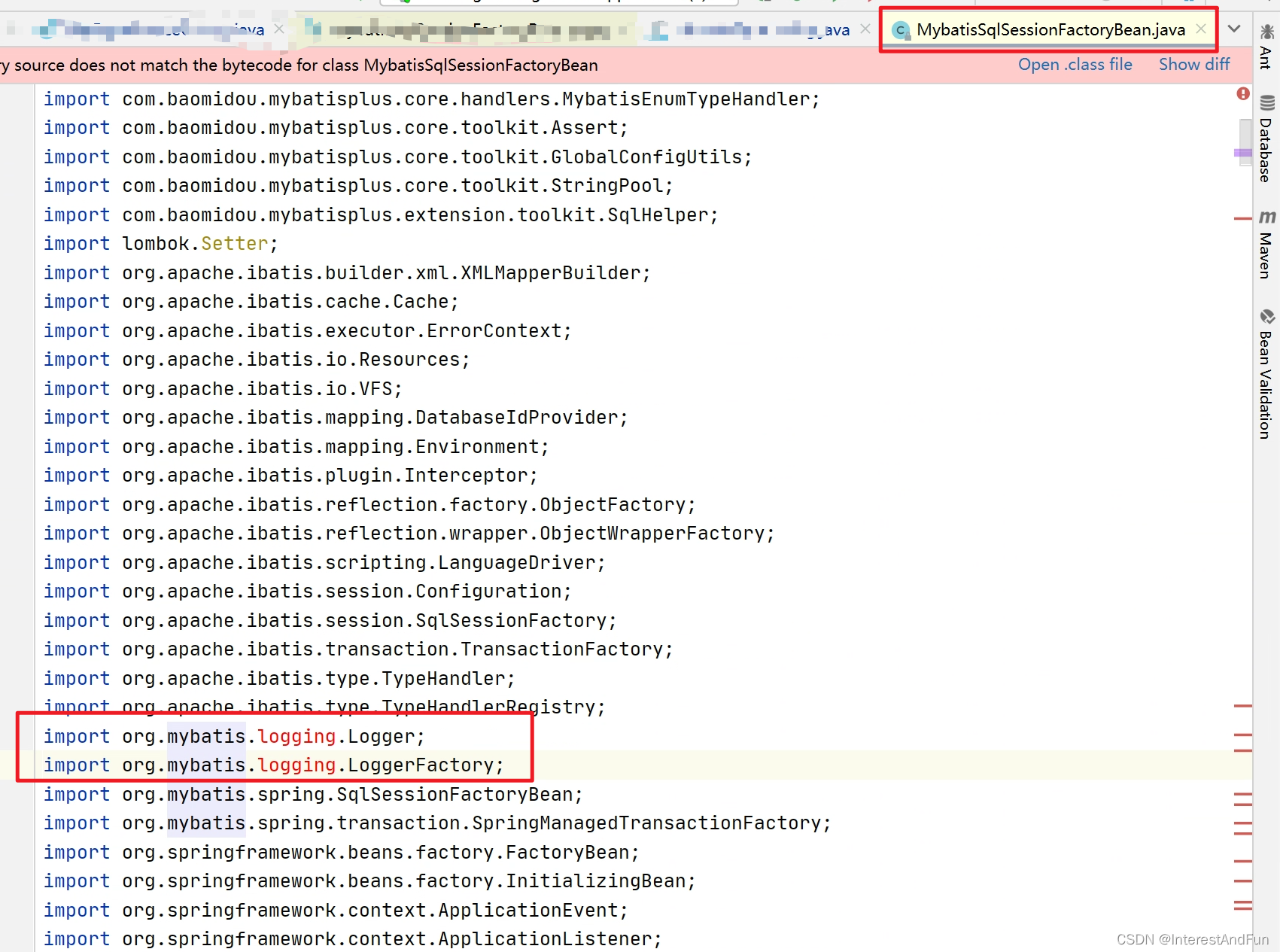Click LoggerFactory in the import line

(421, 765)
